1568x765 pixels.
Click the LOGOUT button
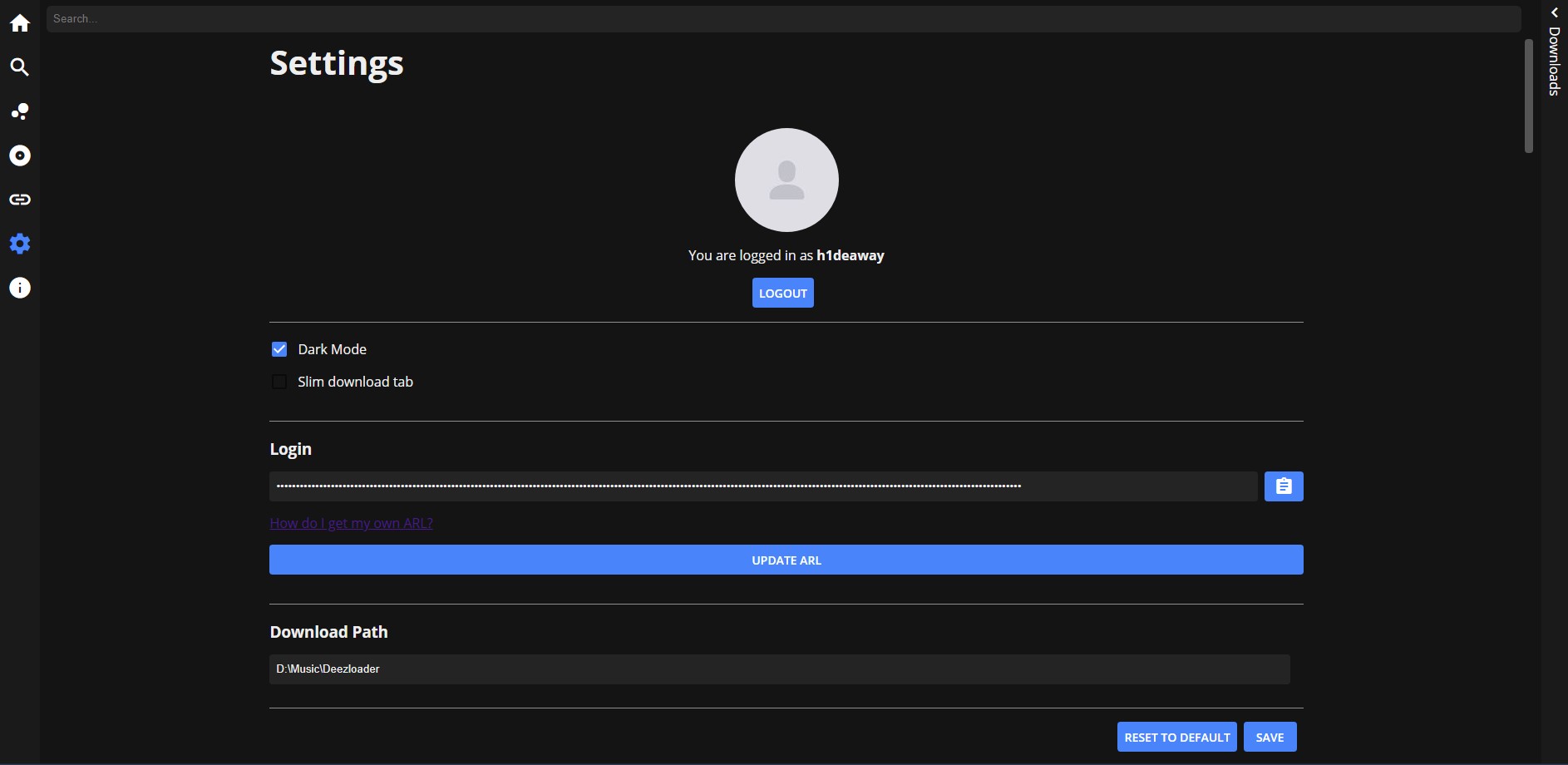coord(782,293)
